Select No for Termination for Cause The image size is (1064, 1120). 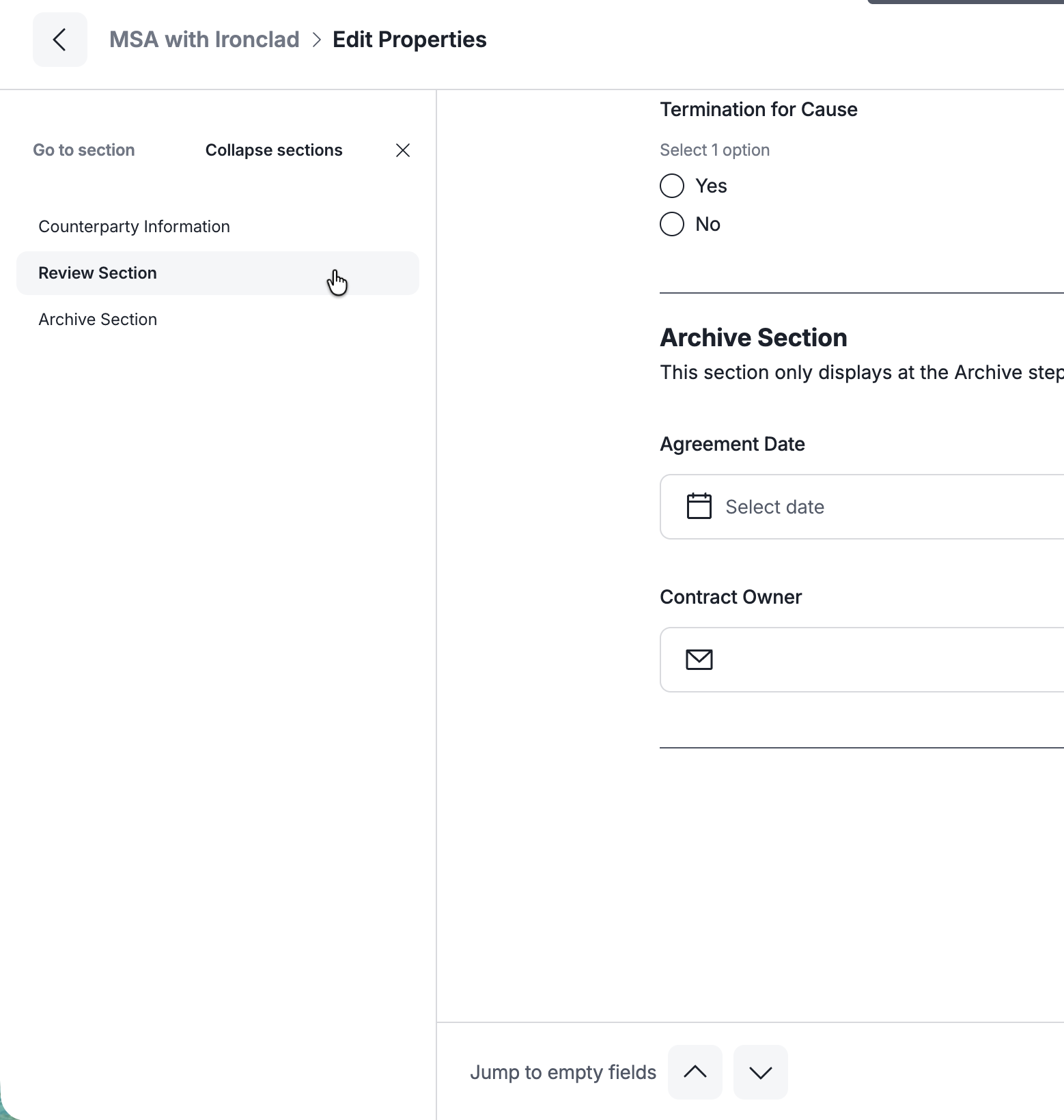pyautogui.click(x=672, y=224)
